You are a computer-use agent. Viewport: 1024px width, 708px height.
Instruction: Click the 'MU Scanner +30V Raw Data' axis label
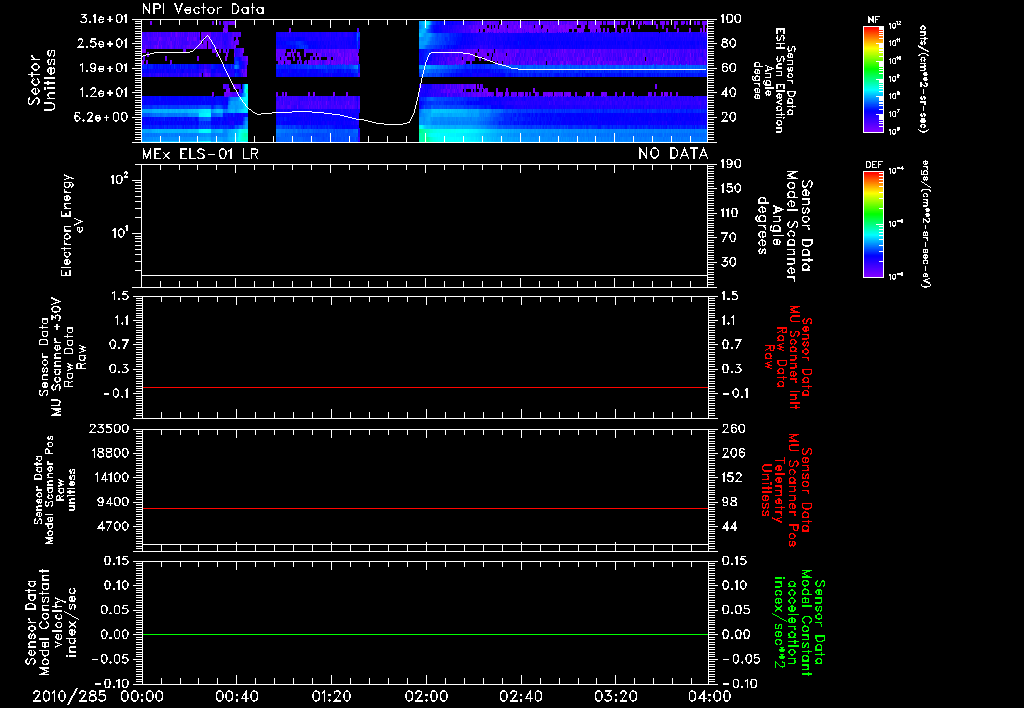pyautogui.click(x=62, y=357)
